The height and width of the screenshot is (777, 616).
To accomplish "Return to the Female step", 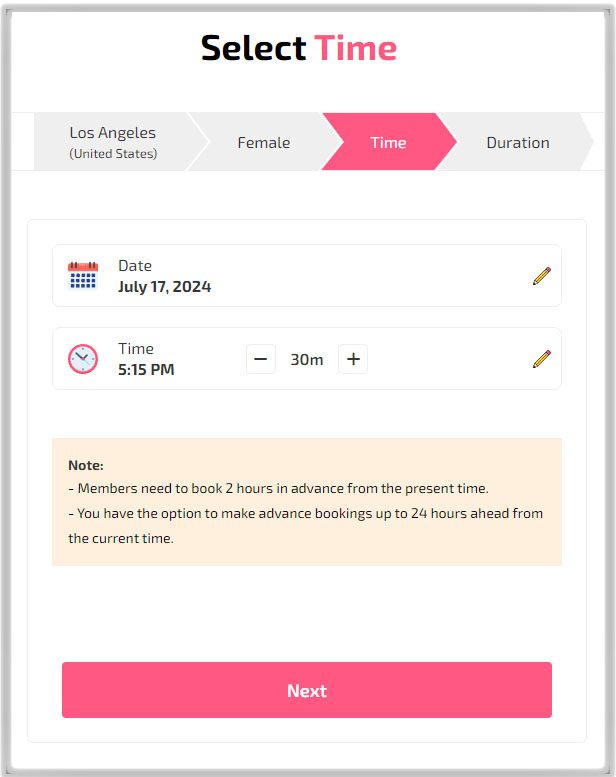I will [263, 142].
